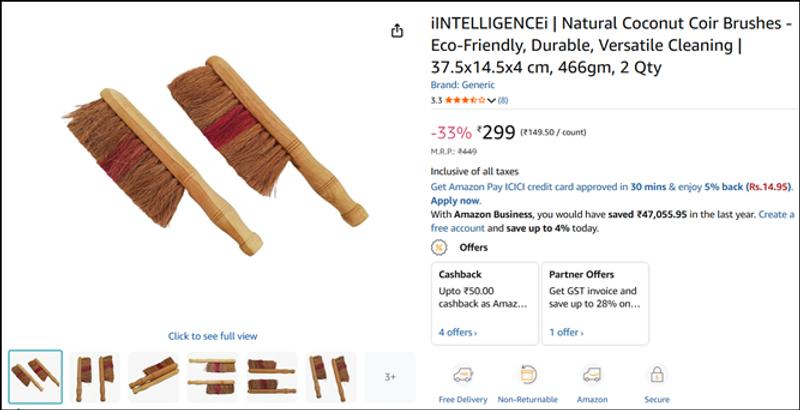
Task: Click the Apply now link
Action: click(x=455, y=200)
